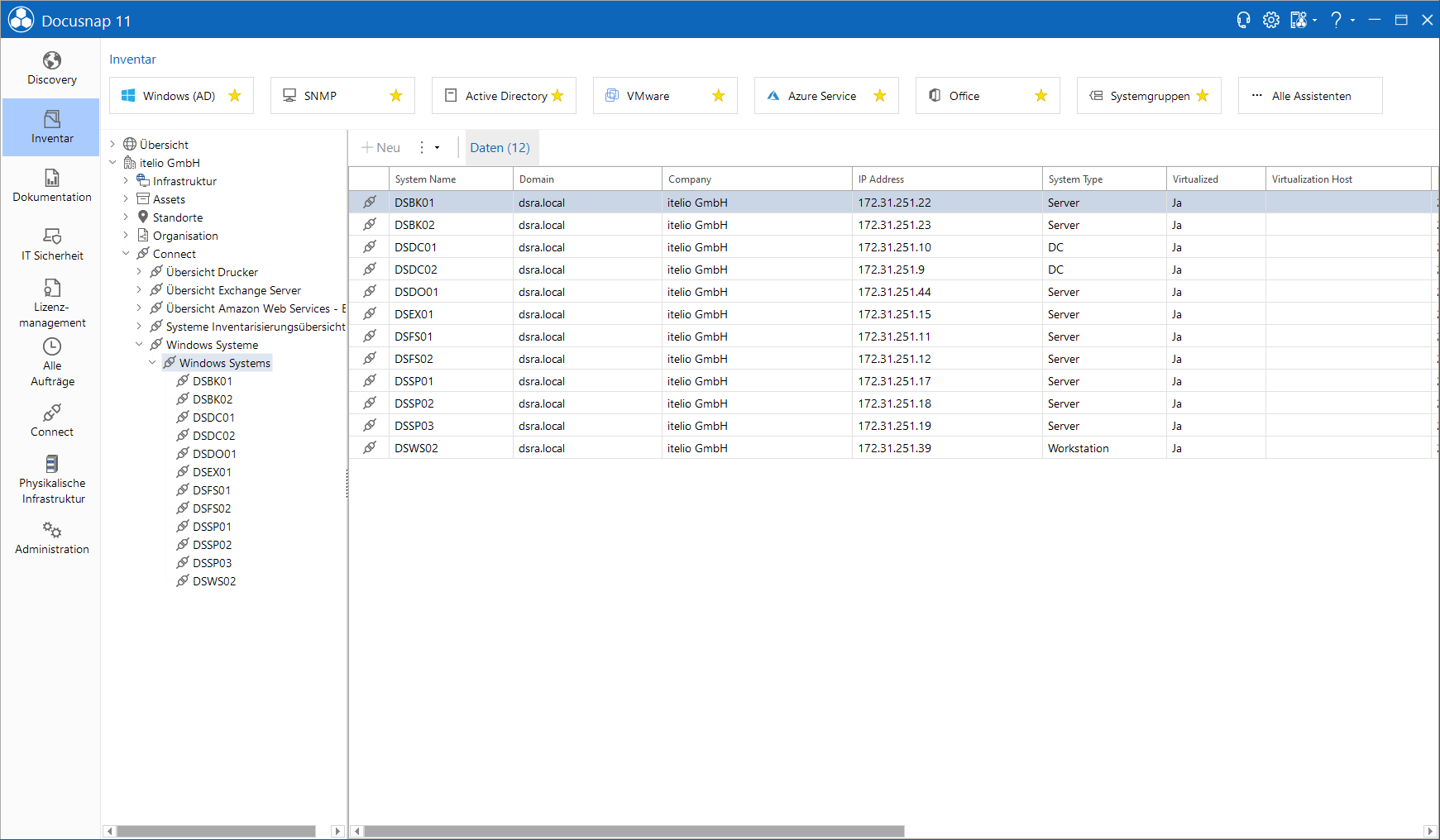Open the three-dot more options dropdown
The height and width of the screenshot is (840, 1440).
pyautogui.click(x=428, y=148)
